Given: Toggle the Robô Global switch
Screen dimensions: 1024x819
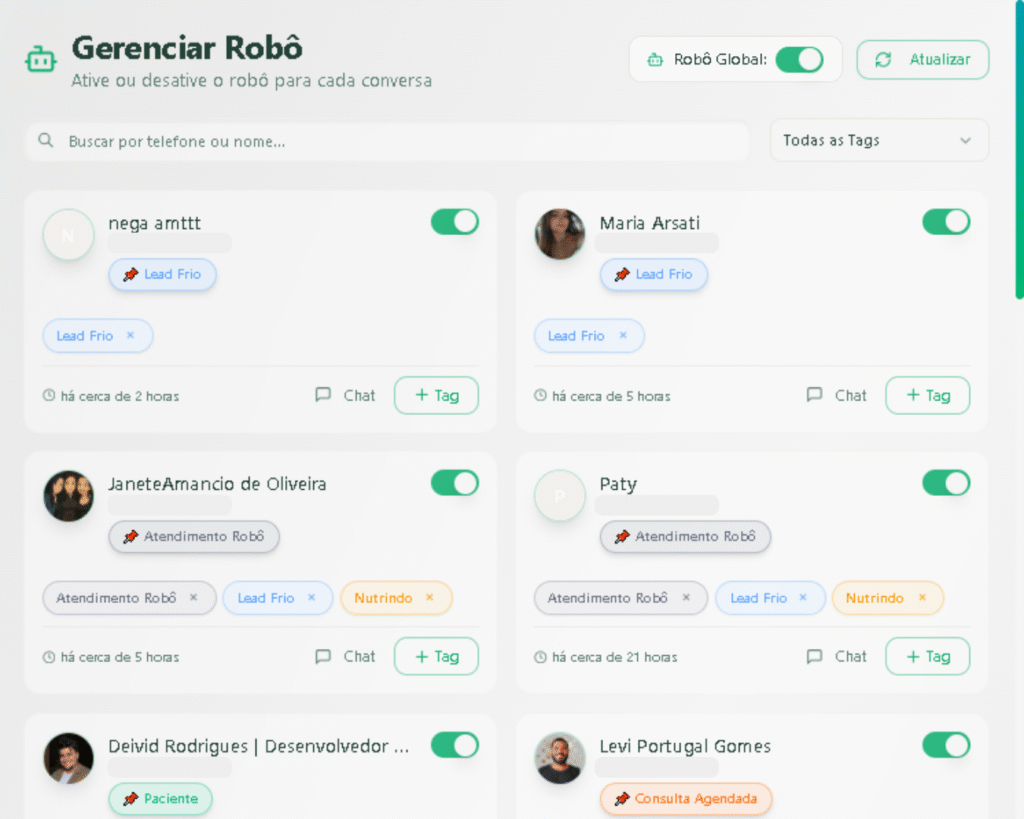Looking at the screenshot, I should click(x=799, y=60).
